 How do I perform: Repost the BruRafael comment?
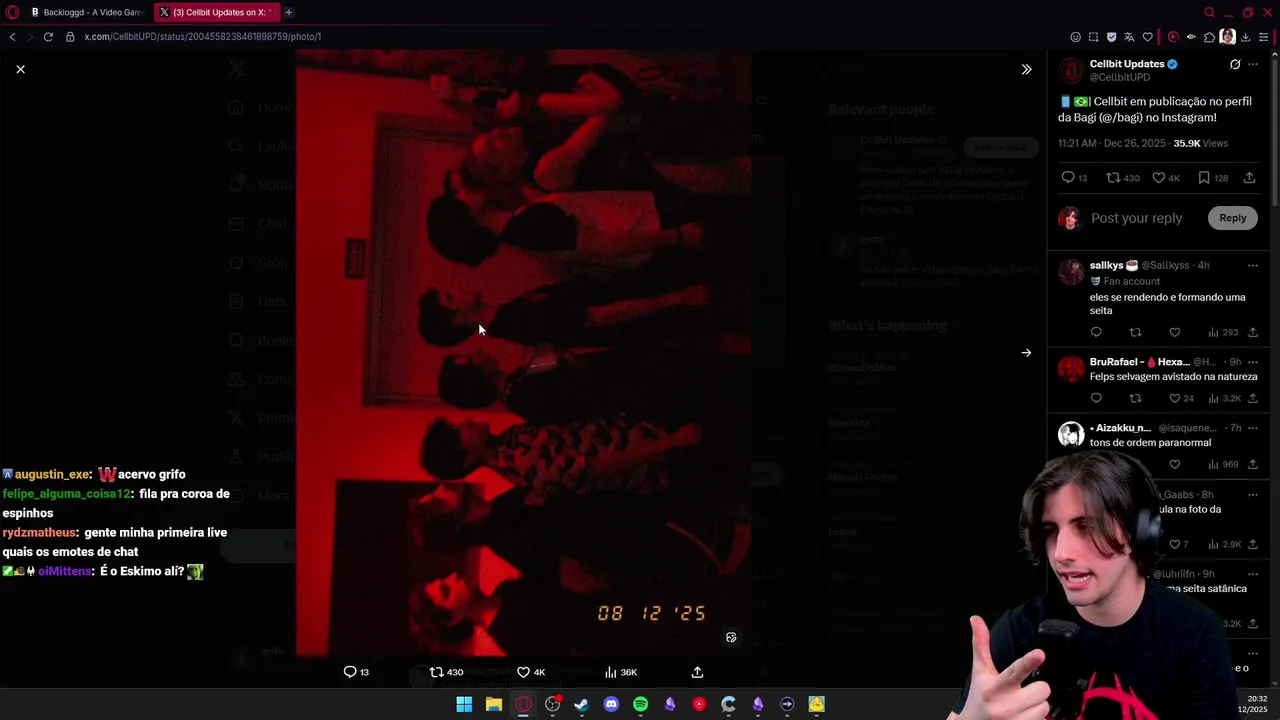coord(1135,398)
